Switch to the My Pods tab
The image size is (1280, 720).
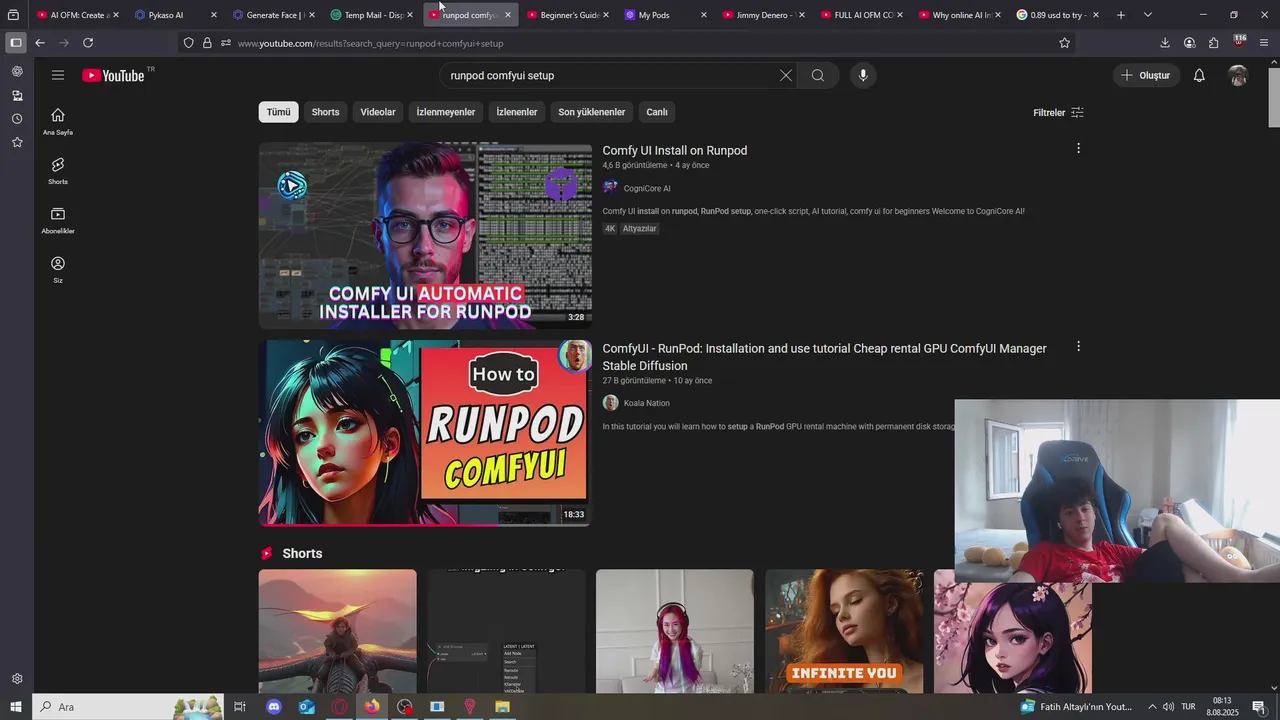[x=664, y=15]
